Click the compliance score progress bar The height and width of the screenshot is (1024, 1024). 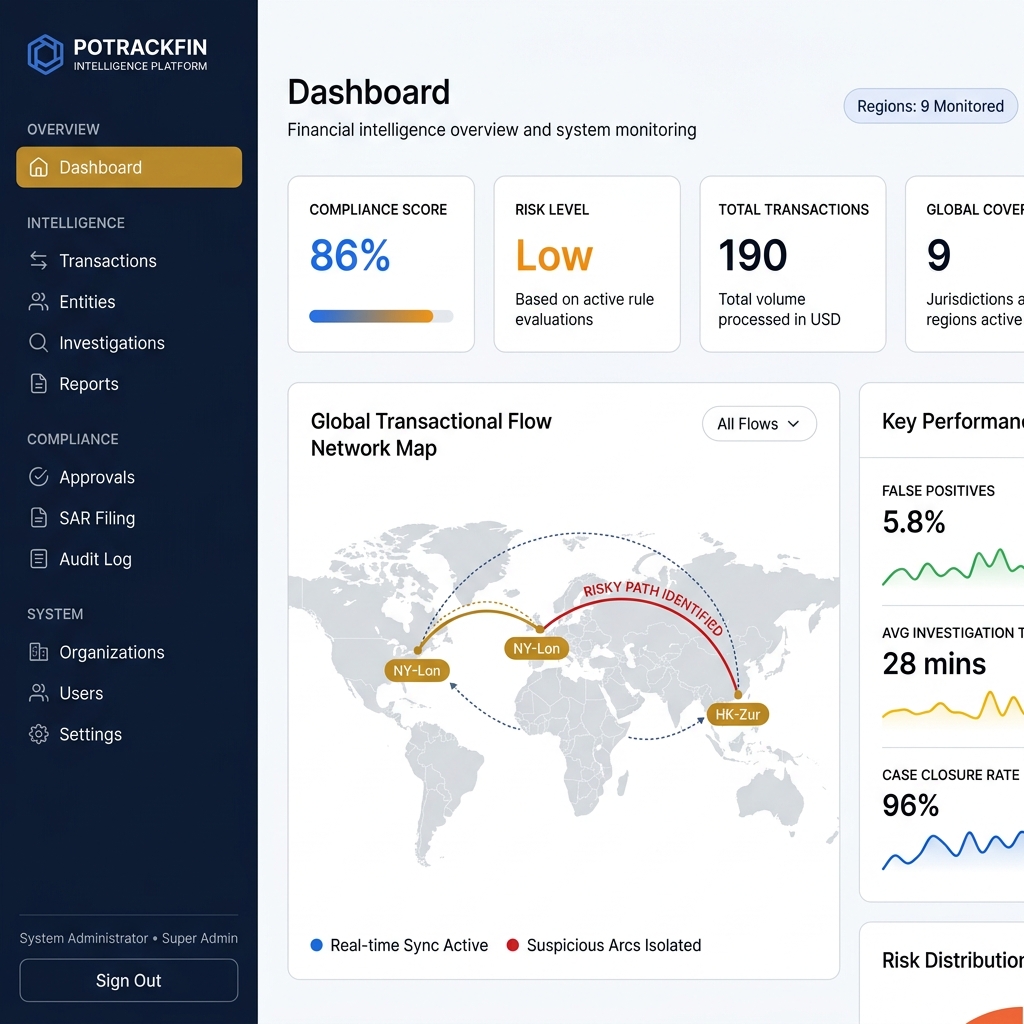pos(381,316)
